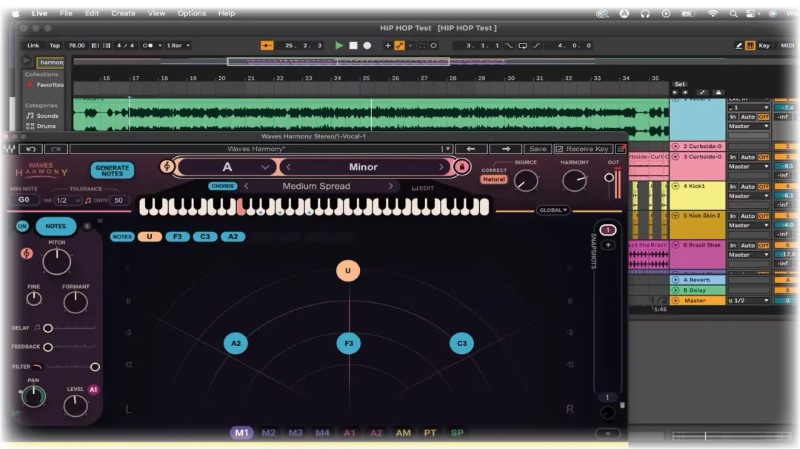Viewport: 800px width, 449px height.
Task: Click the treble clef key detect icon
Action: [x=166, y=166]
